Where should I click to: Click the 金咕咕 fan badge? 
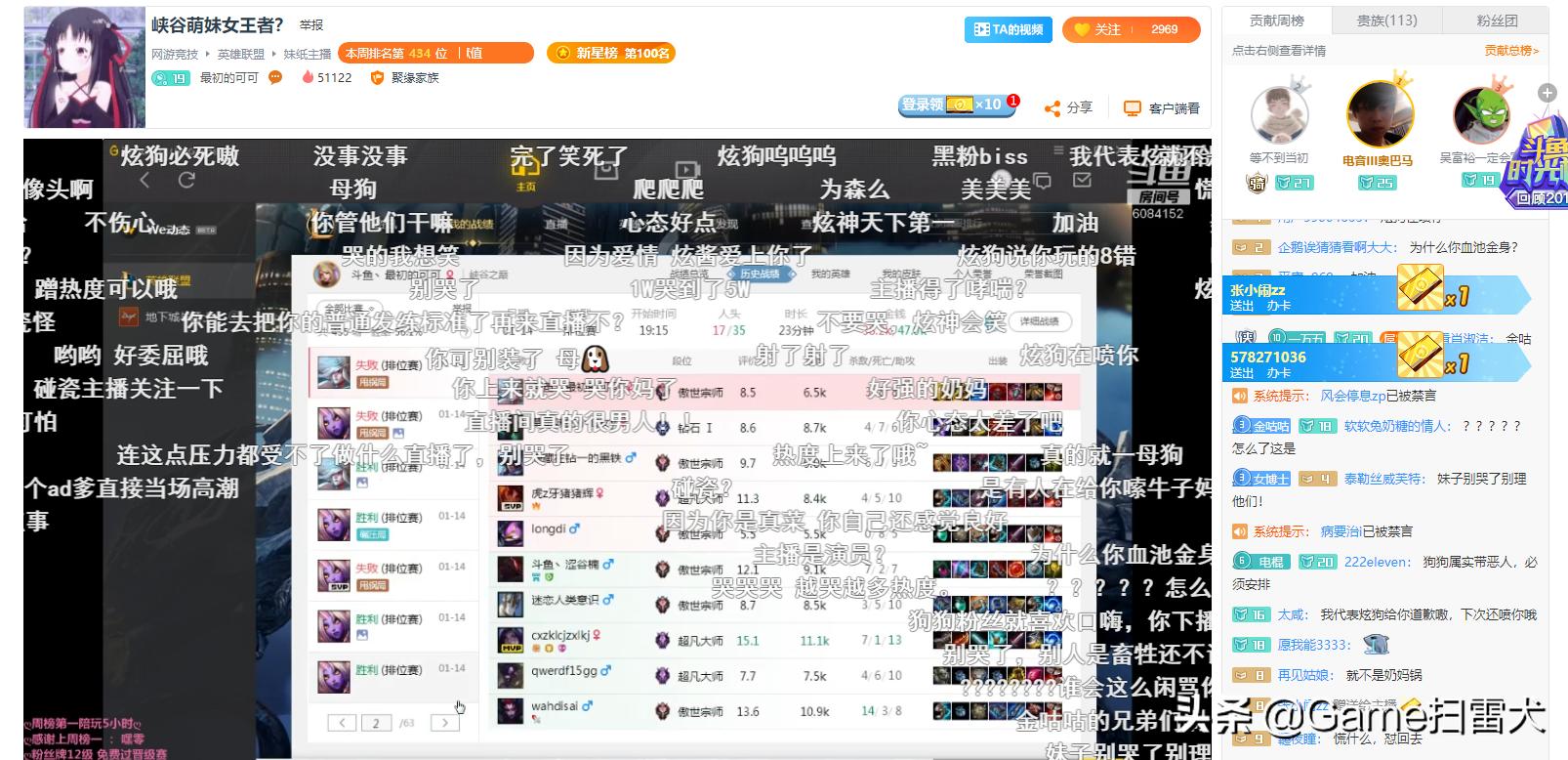(x=1261, y=426)
